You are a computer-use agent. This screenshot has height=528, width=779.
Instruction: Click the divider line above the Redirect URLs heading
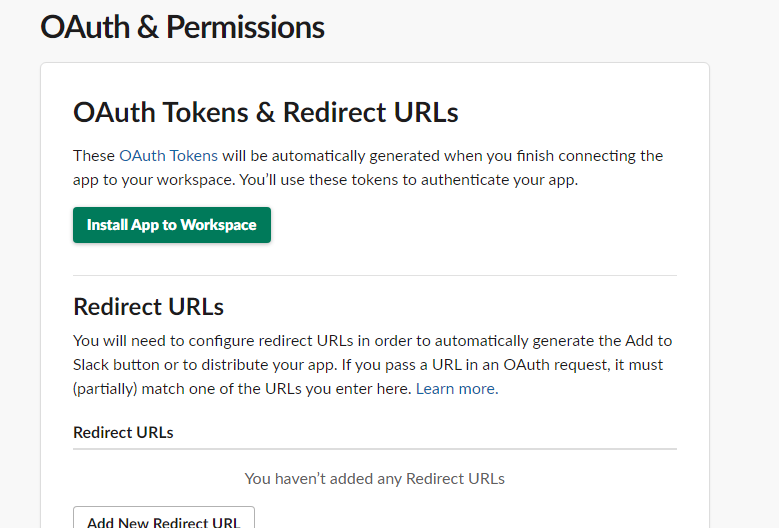tap(374, 275)
